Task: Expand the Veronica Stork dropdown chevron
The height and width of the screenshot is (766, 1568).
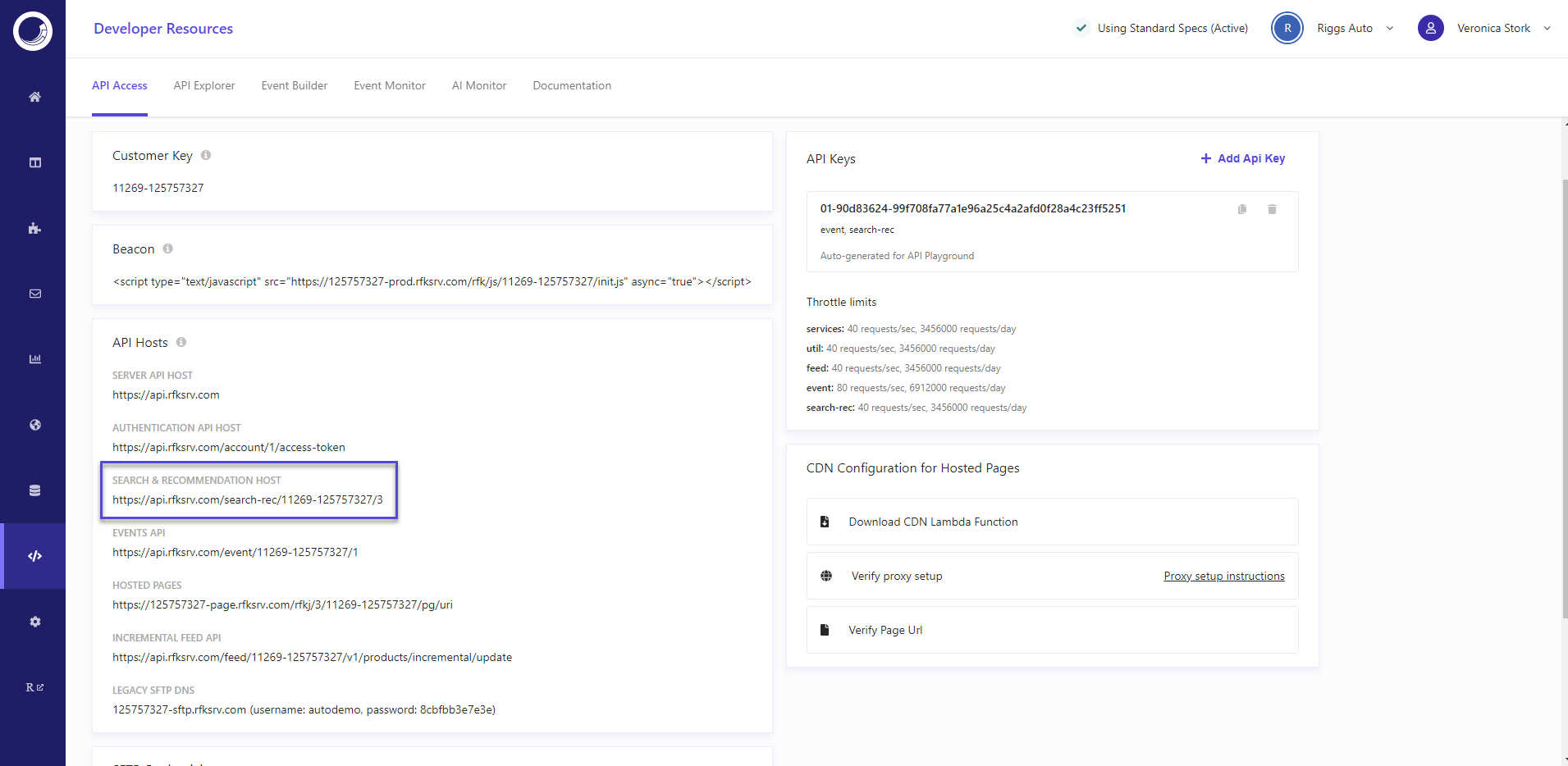Action: click(1547, 28)
